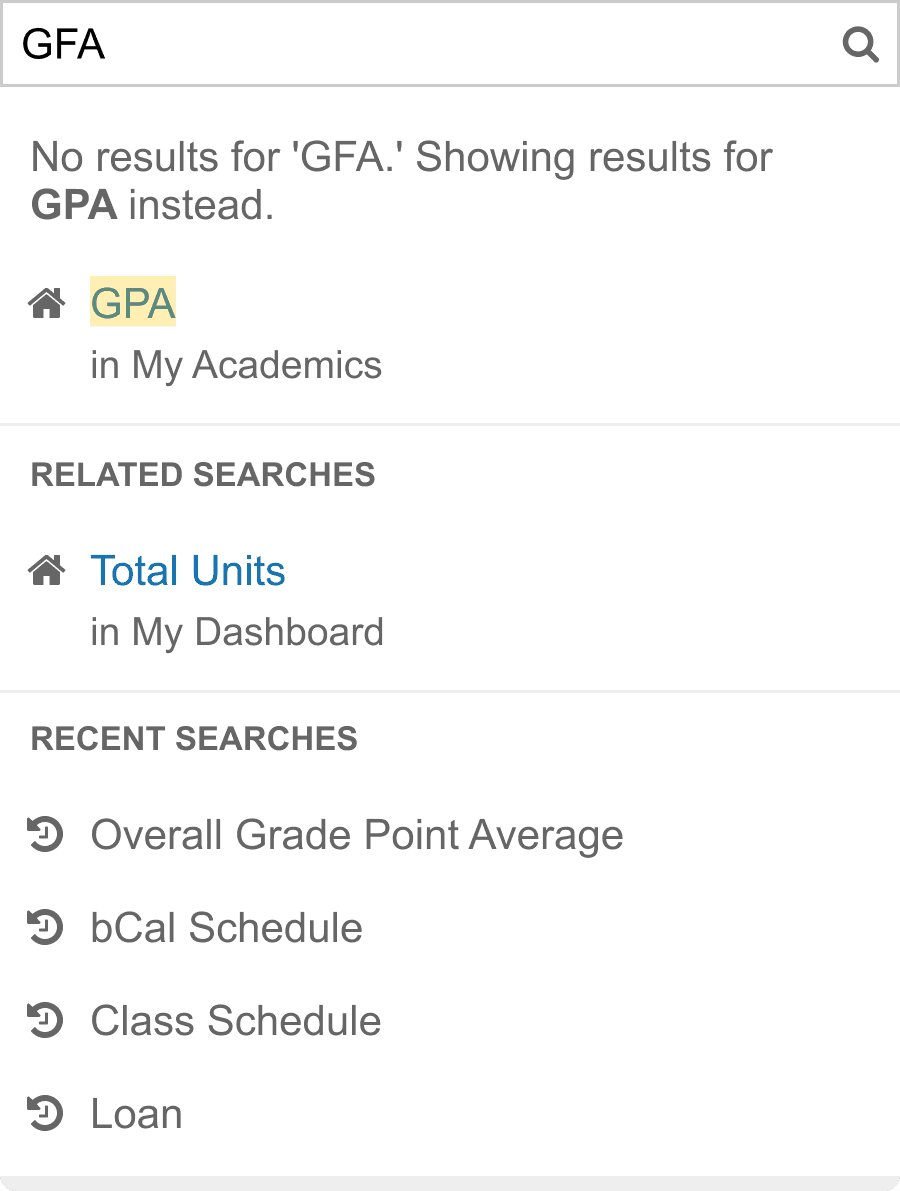Select recent search Overall Grade Point Average

(x=357, y=835)
